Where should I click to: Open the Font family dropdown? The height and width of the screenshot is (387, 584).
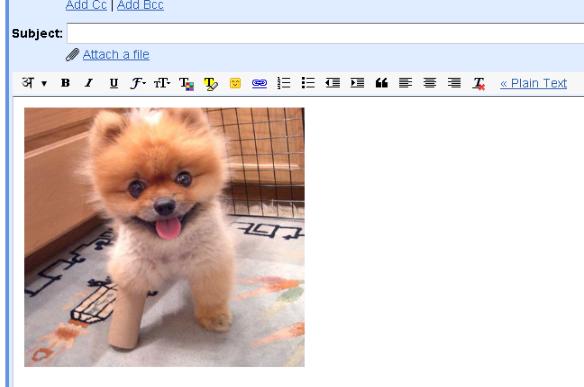[x=137, y=83]
